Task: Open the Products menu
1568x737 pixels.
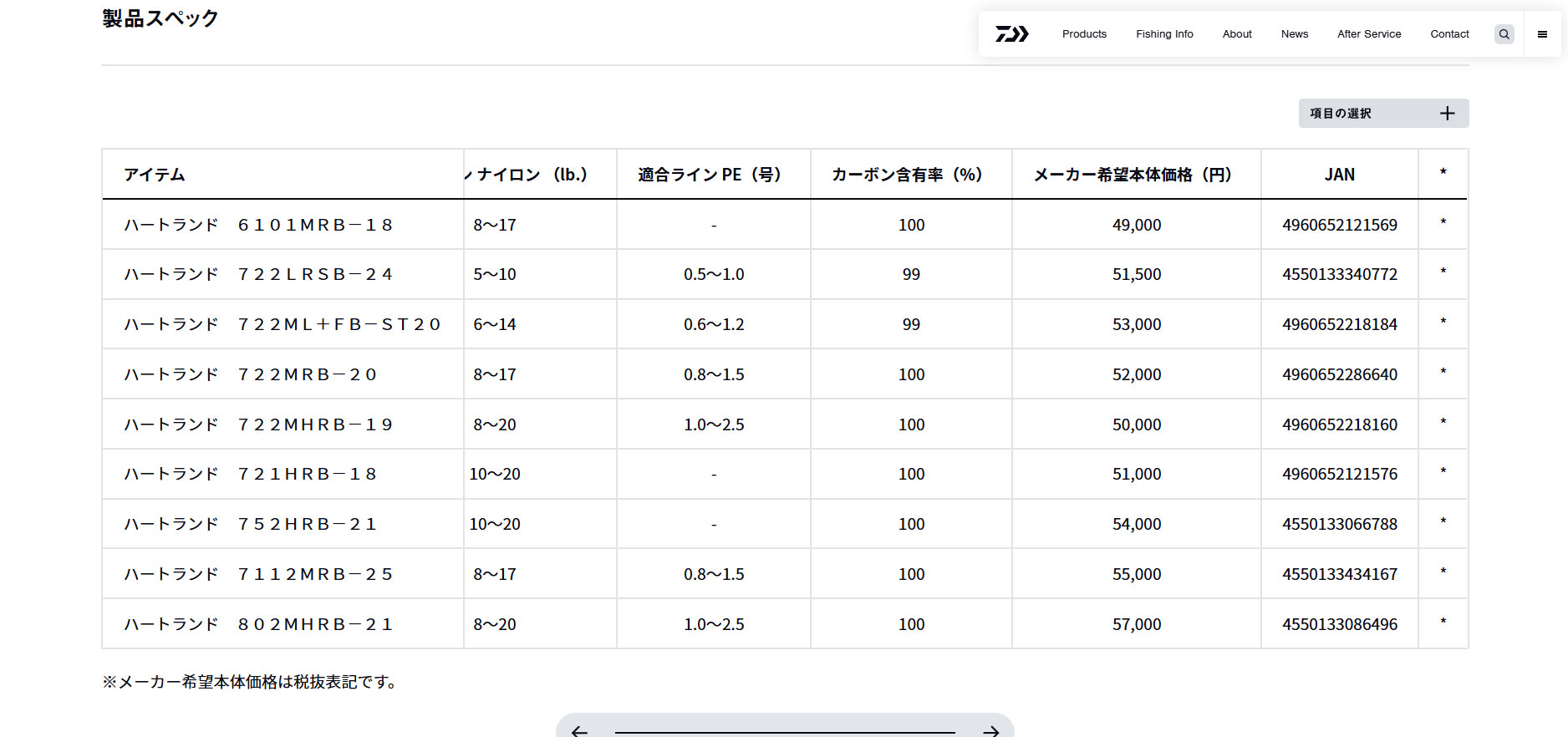Action: click(x=1084, y=34)
